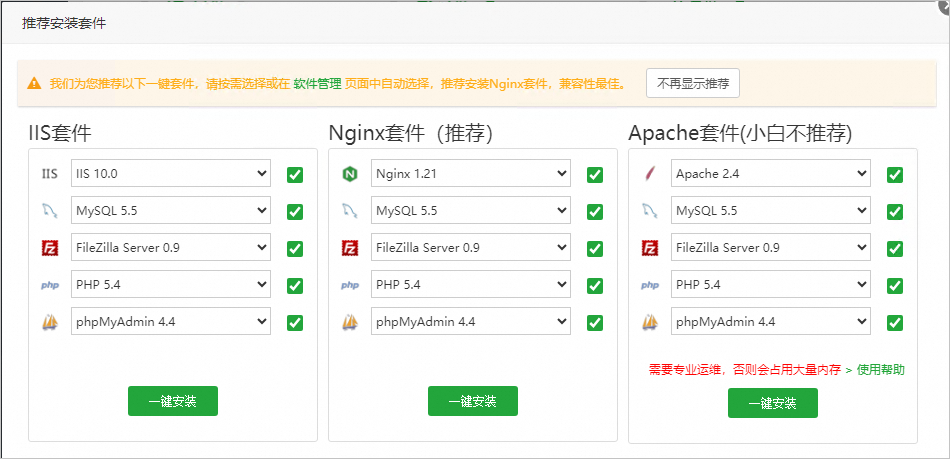Click 一键安装 under the IIS suite
This screenshot has height=459, width=950.
[173, 401]
